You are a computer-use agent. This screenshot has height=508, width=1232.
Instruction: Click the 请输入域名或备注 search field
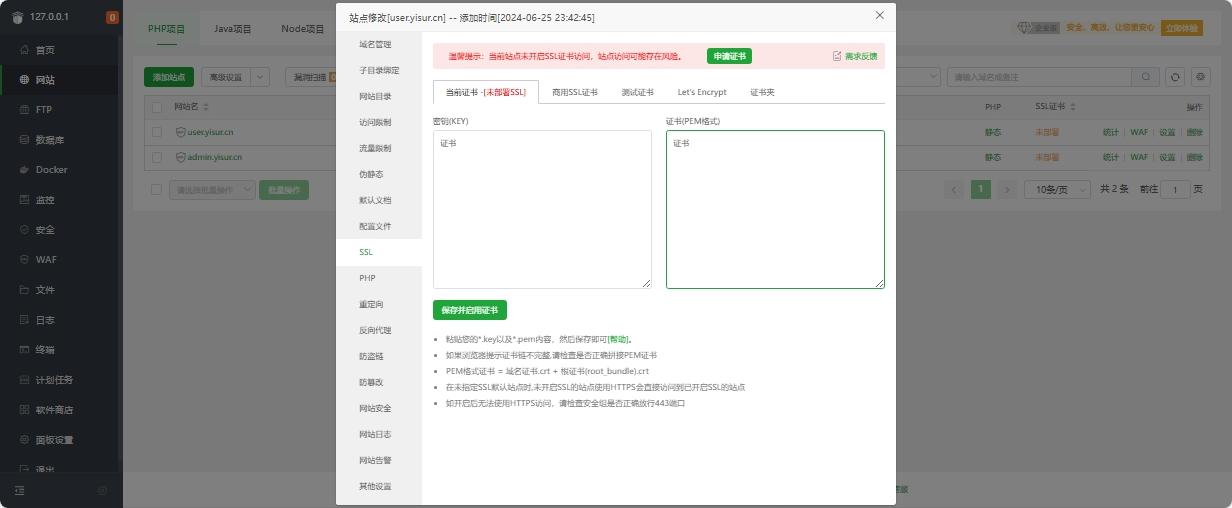tap(1040, 77)
